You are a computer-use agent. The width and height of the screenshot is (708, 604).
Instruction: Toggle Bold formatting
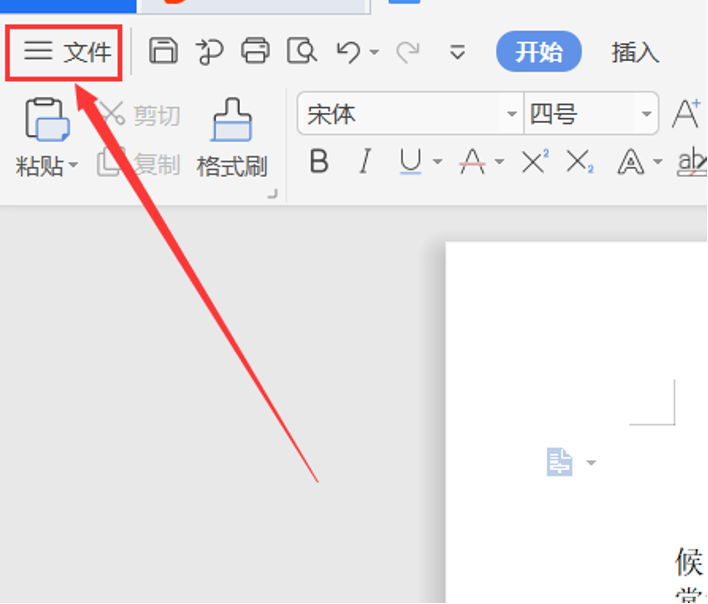[319, 161]
